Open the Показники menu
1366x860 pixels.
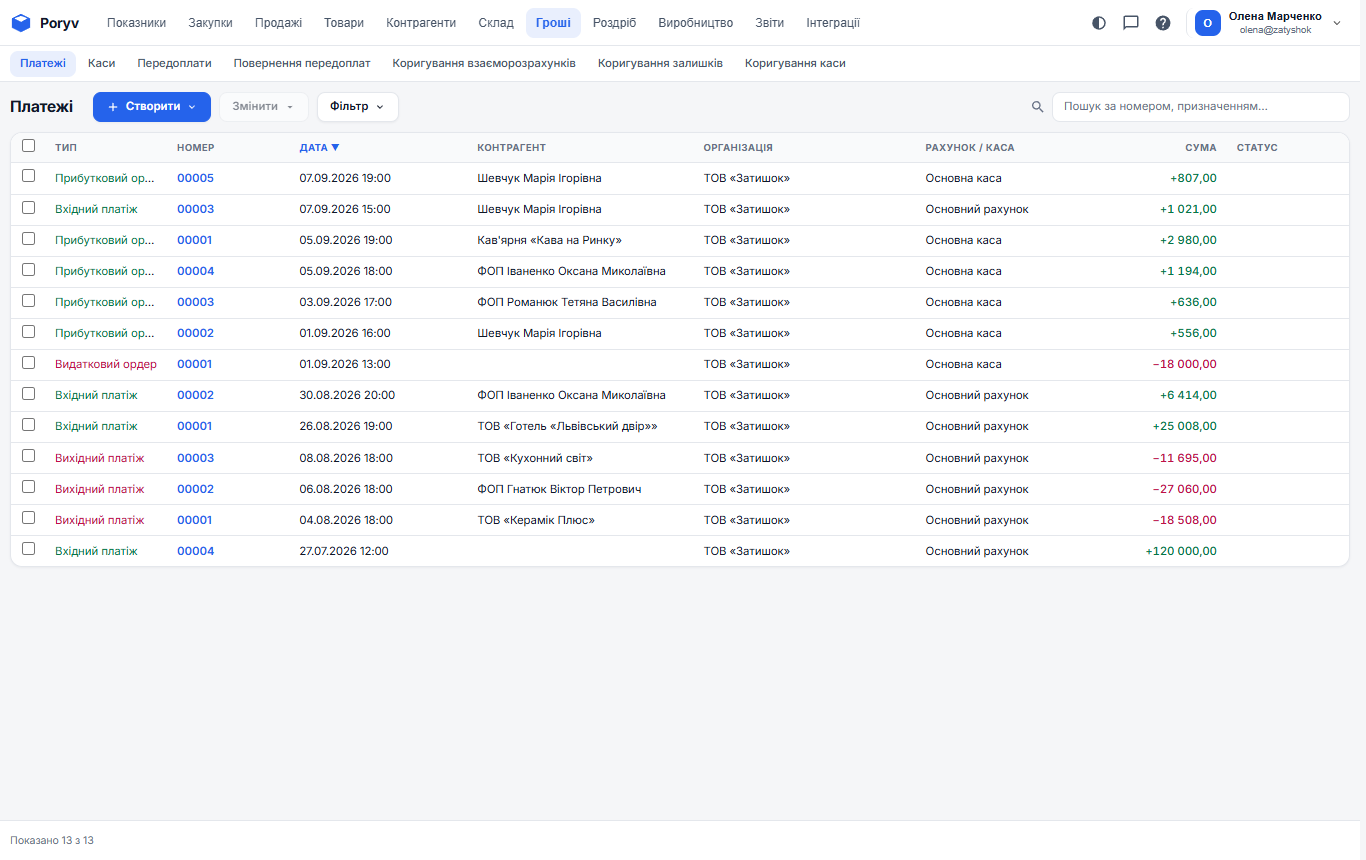[x=136, y=23]
